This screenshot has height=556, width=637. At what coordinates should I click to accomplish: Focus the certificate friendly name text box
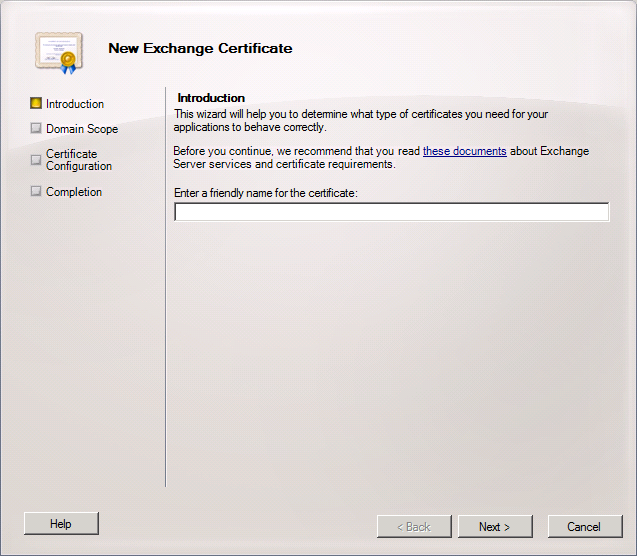pos(391,212)
